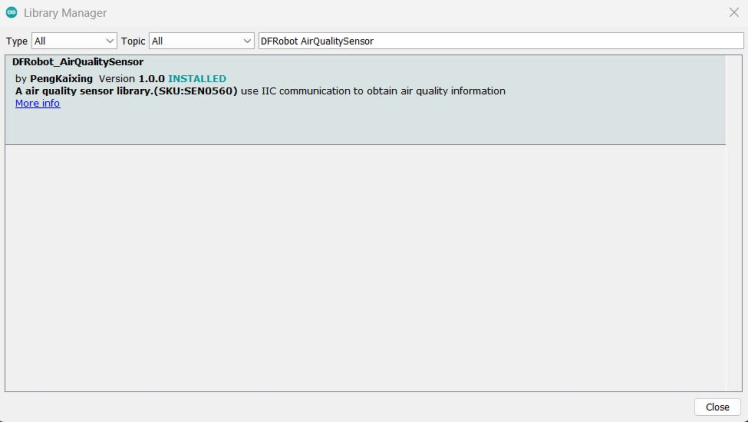748x422 pixels.
Task: Click the version number 1.0.0
Action: point(151,78)
